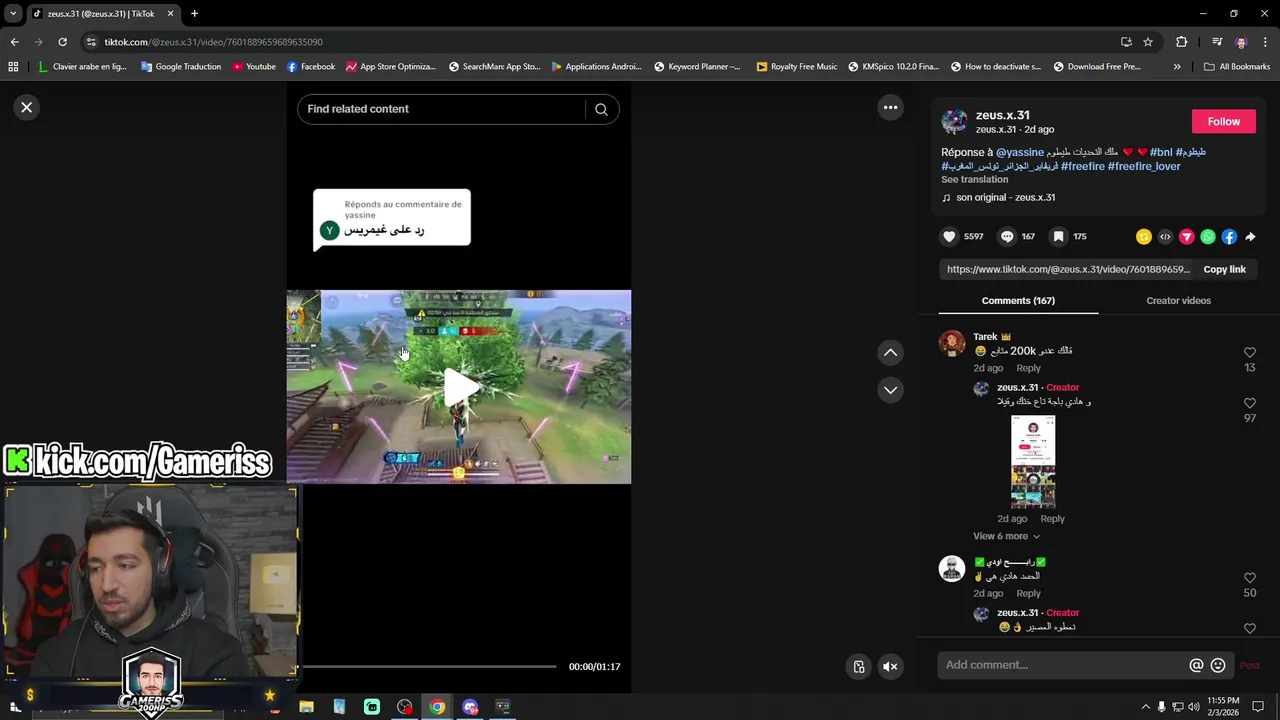The height and width of the screenshot is (720, 1280).
Task: Unmute the video via speaker icon
Action: pyautogui.click(x=890, y=667)
